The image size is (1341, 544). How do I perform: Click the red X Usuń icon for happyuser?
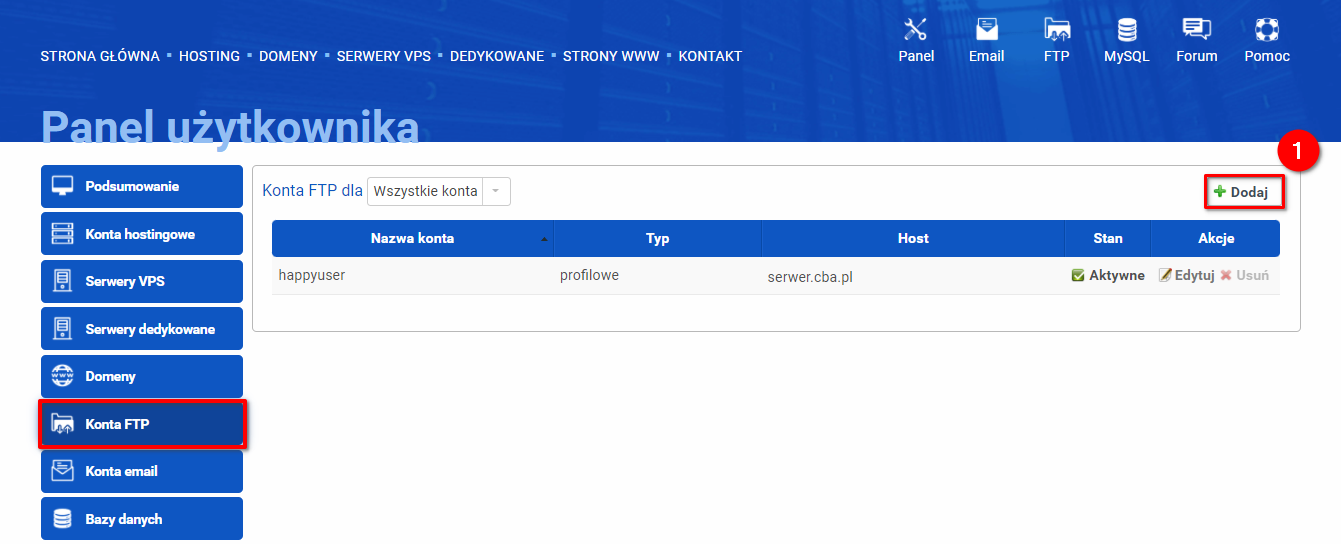pos(1226,275)
